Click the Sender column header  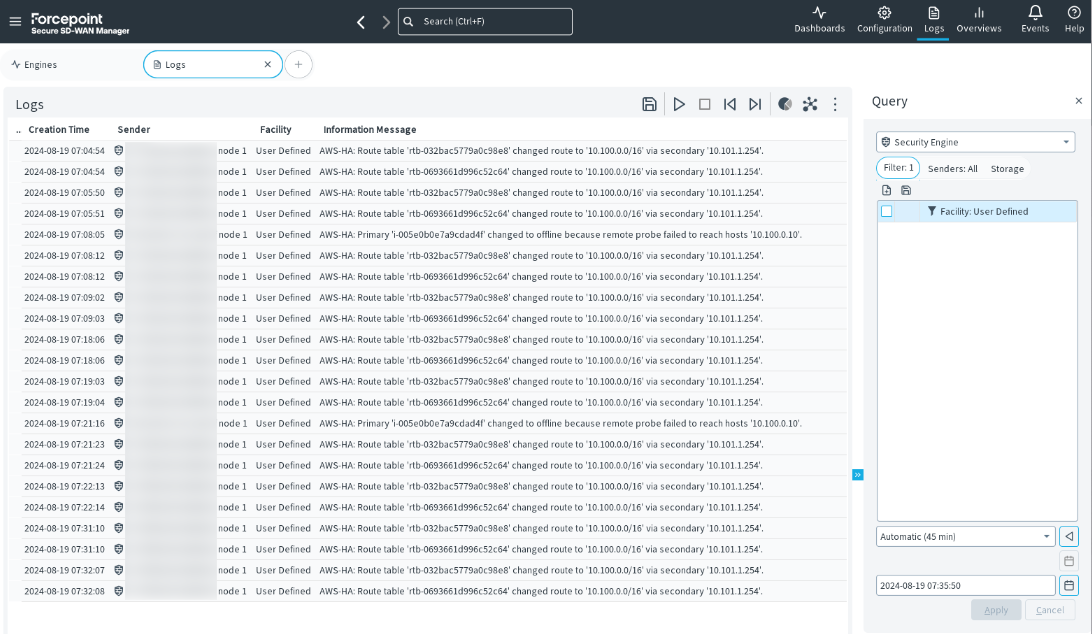click(134, 130)
